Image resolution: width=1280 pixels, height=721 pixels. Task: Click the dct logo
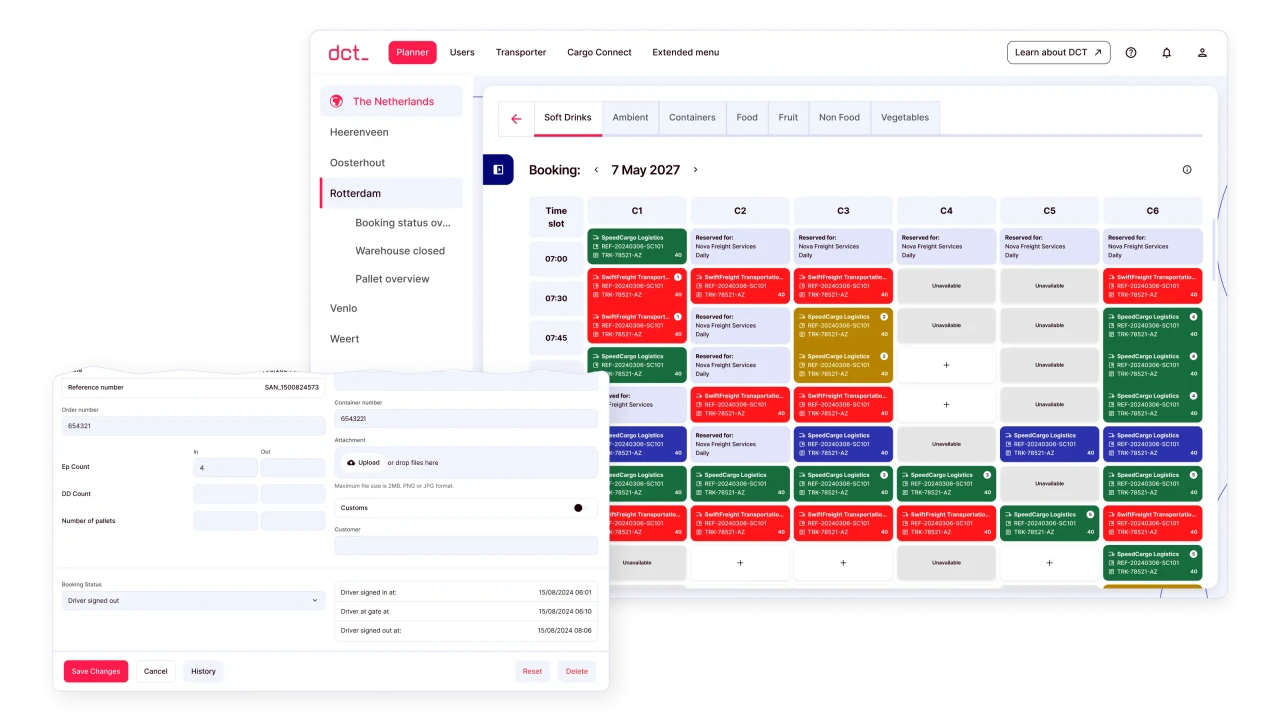click(348, 53)
